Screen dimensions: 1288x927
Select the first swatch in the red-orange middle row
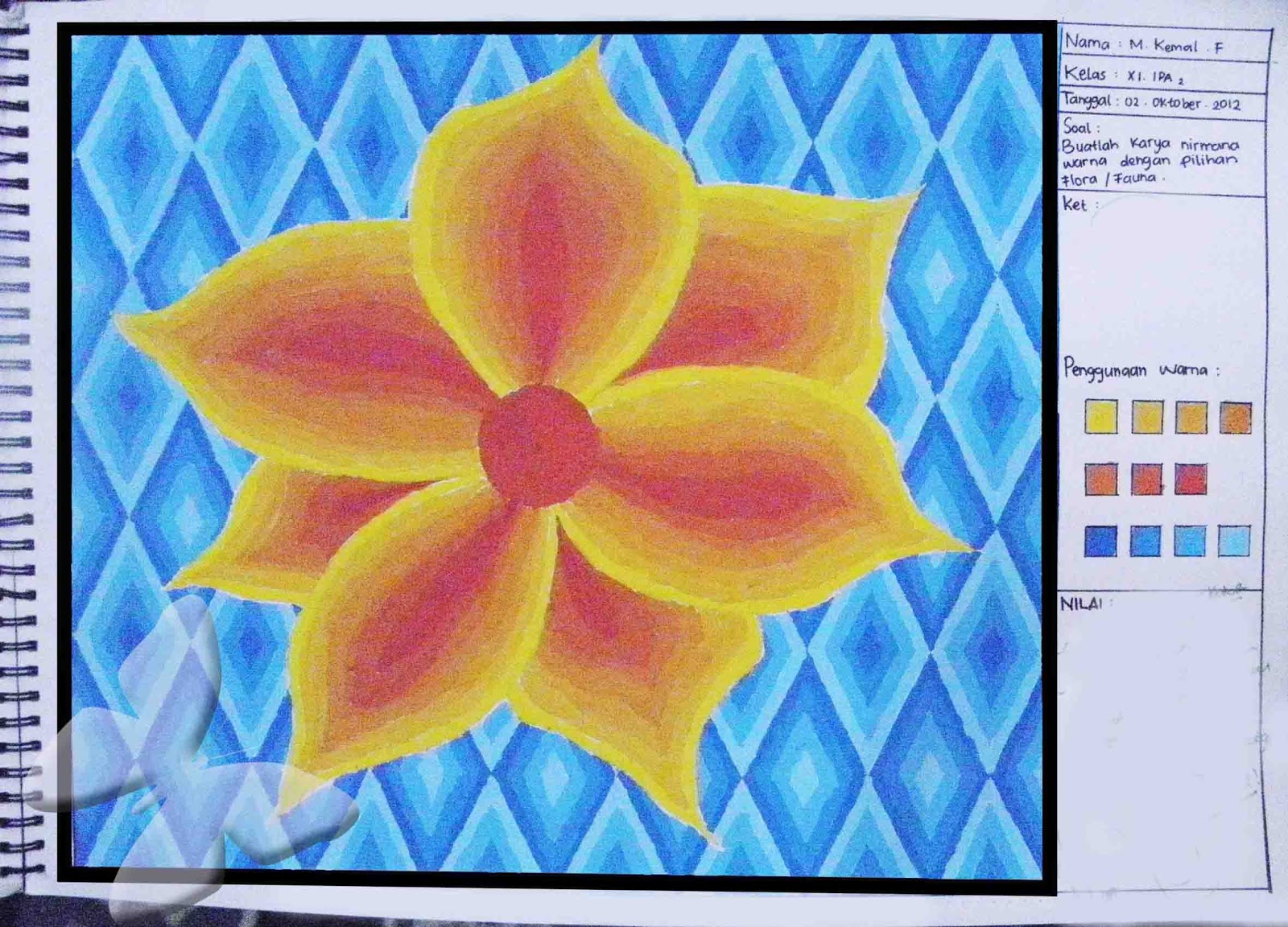pyautogui.click(x=1100, y=479)
